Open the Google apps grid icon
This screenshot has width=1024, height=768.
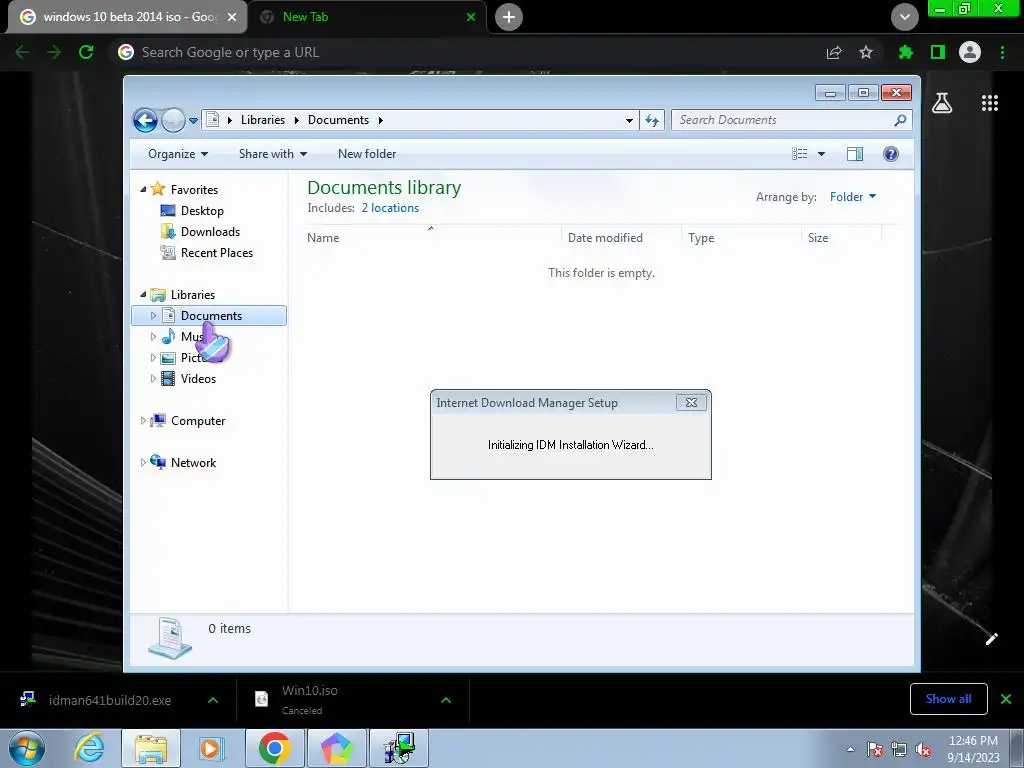(x=990, y=103)
